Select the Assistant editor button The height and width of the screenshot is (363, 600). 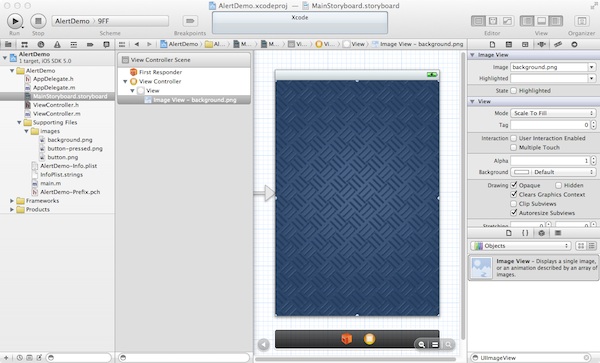pyautogui.click(x=493, y=21)
